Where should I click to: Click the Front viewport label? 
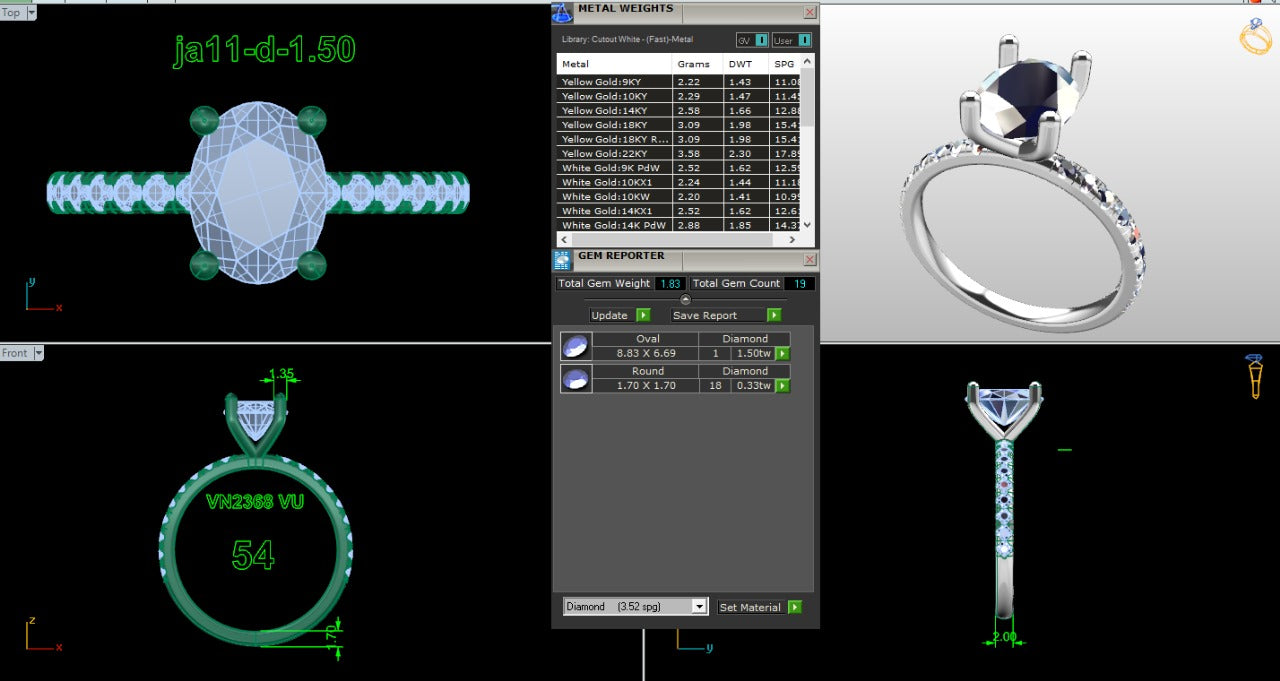point(15,353)
